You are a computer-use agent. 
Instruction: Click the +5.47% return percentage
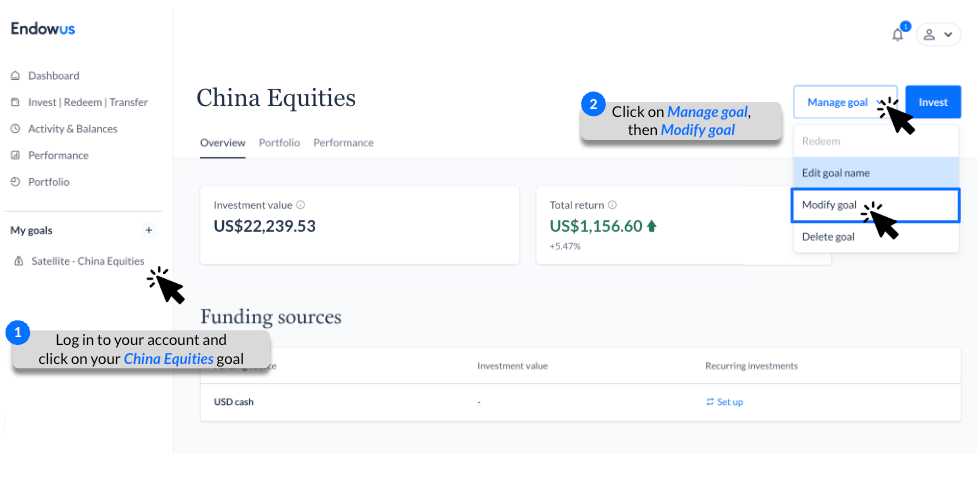[x=565, y=247]
